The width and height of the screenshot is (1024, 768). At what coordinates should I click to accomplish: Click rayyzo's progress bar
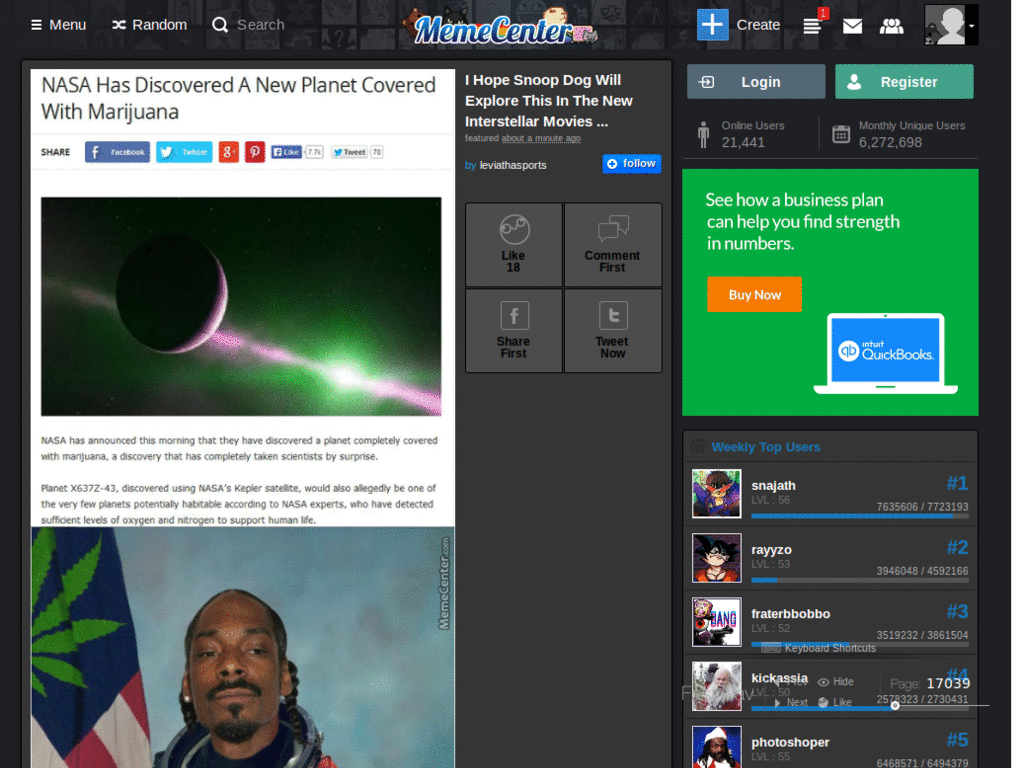(859, 580)
